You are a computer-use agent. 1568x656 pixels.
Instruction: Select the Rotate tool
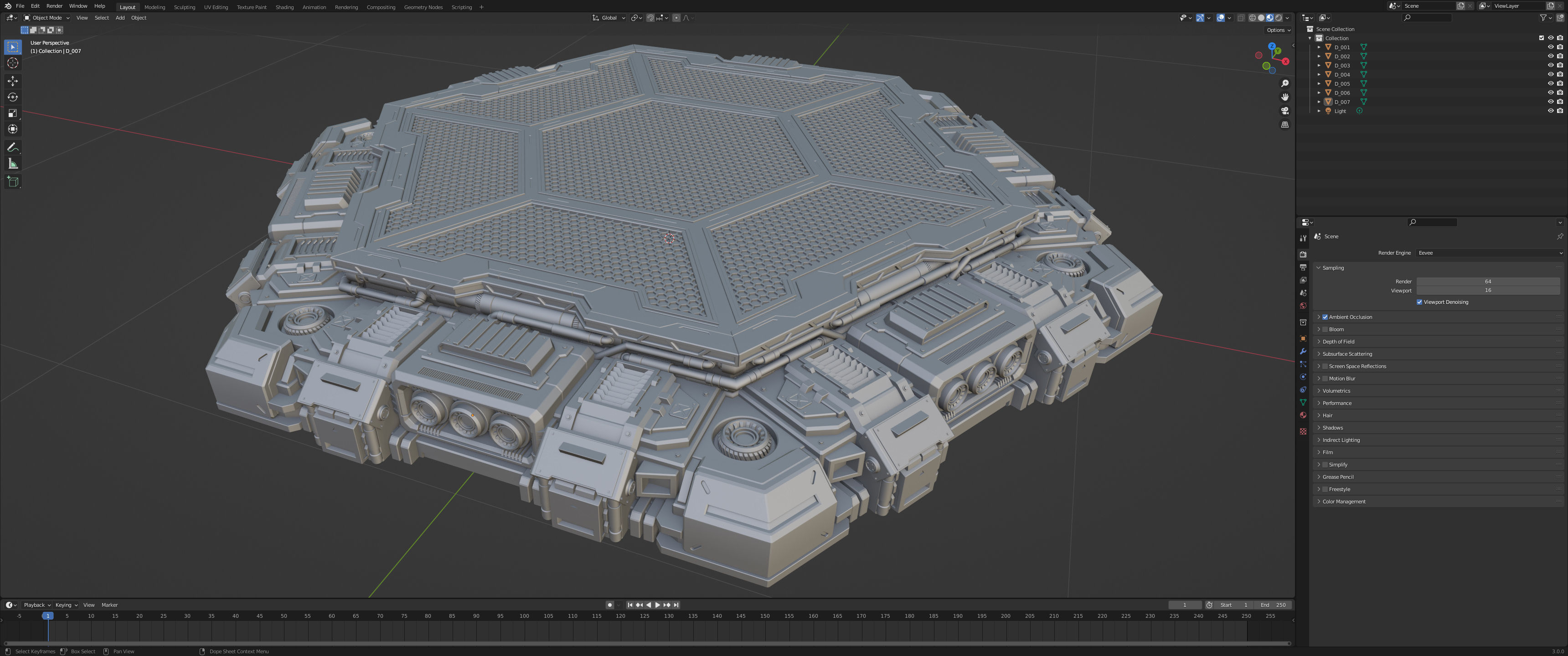click(13, 97)
